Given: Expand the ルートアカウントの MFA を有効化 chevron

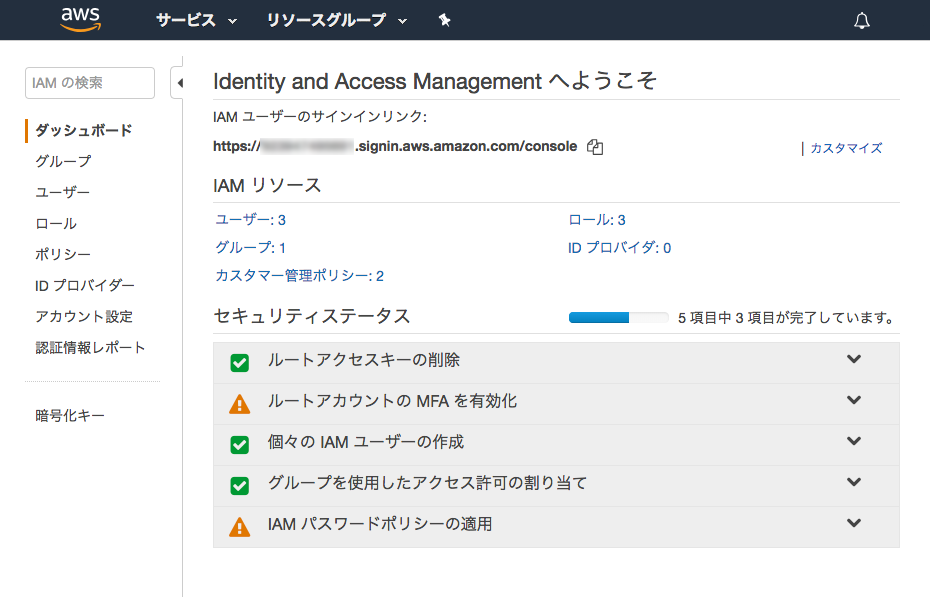Looking at the screenshot, I should [854, 400].
